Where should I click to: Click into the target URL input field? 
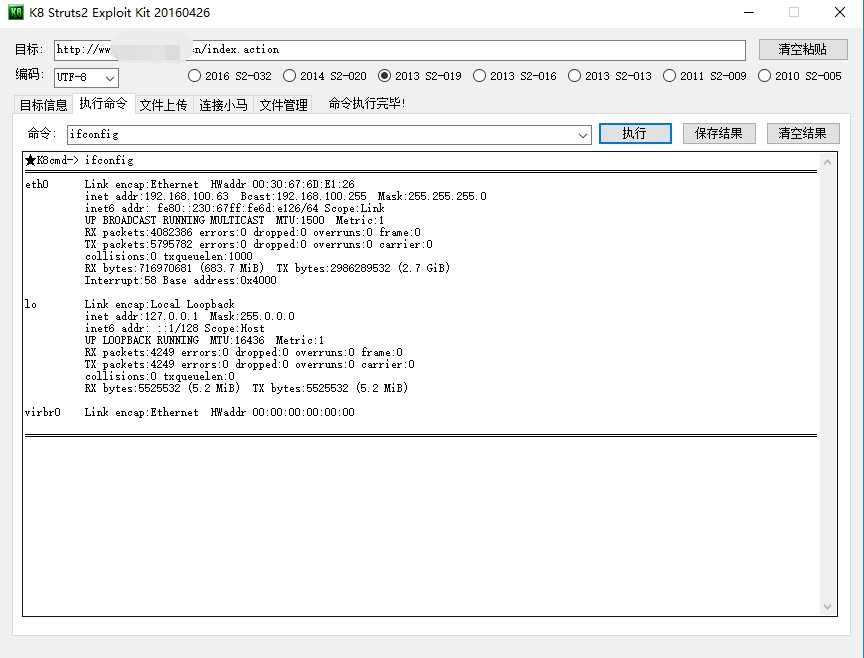[x=400, y=50]
